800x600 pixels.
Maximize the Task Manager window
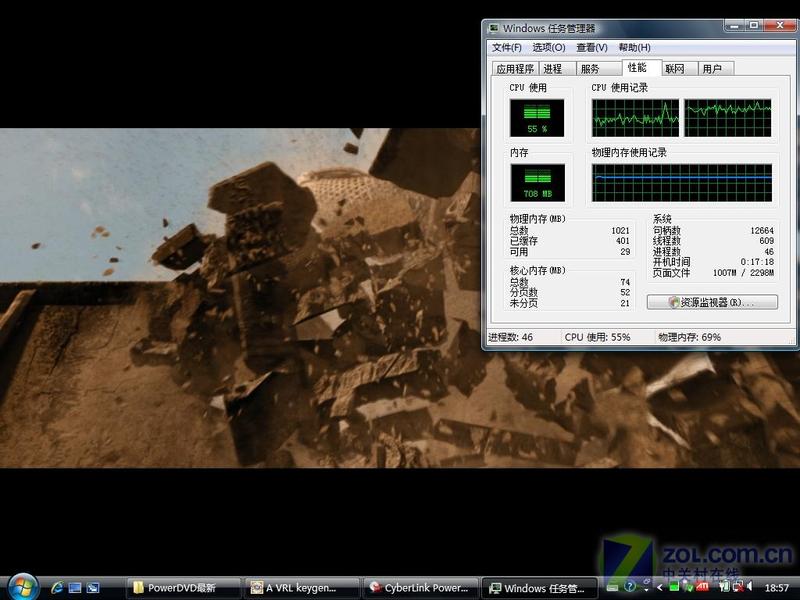tap(754, 26)
